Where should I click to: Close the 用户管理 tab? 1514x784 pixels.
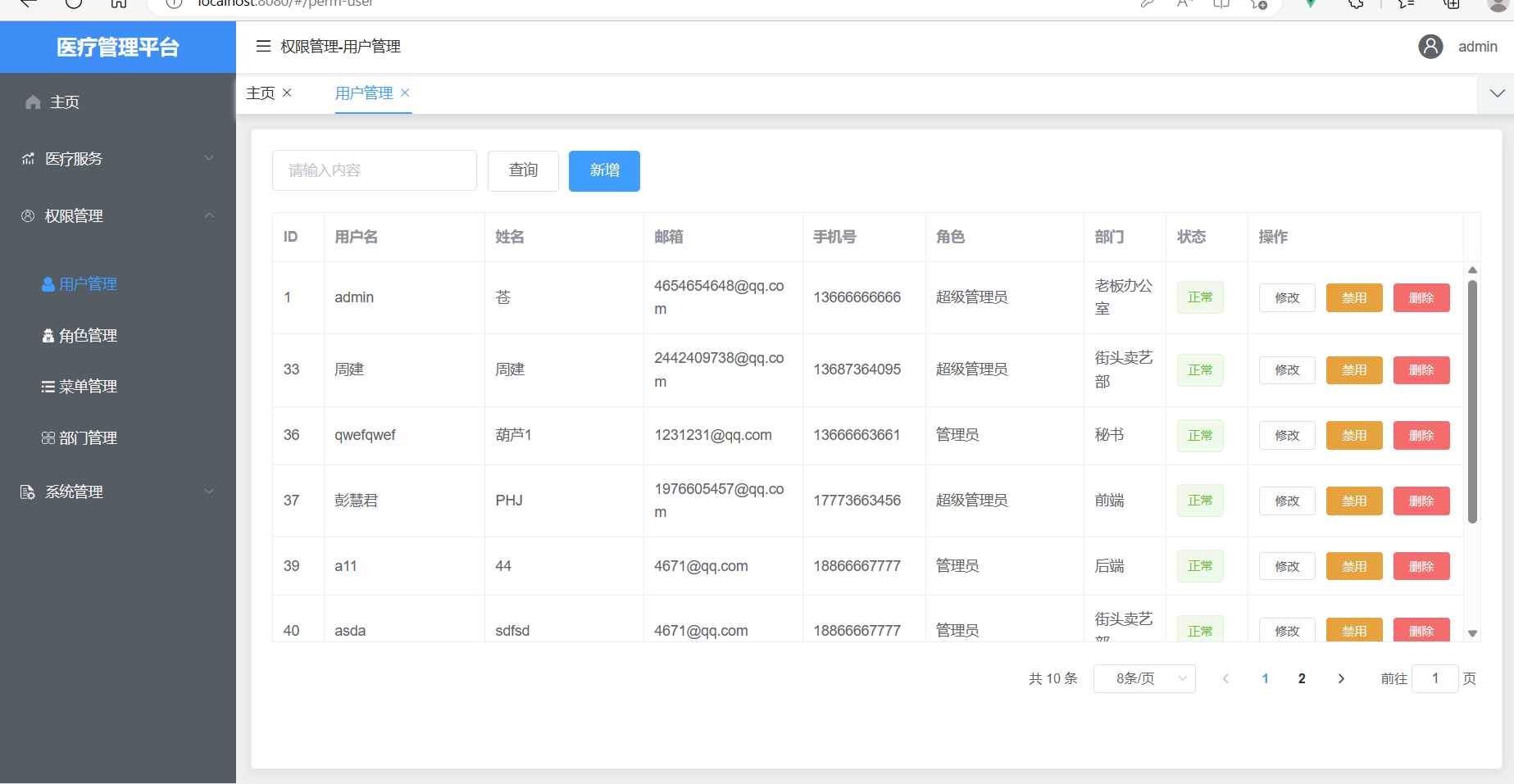coord(405,93)
